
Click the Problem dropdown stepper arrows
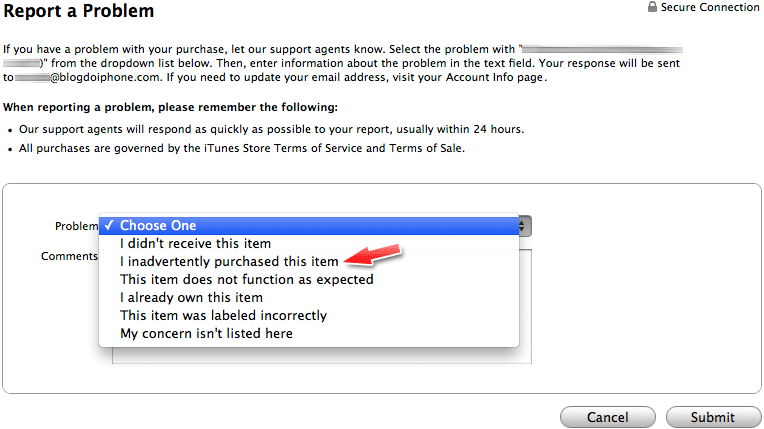[x=525, y=226]
